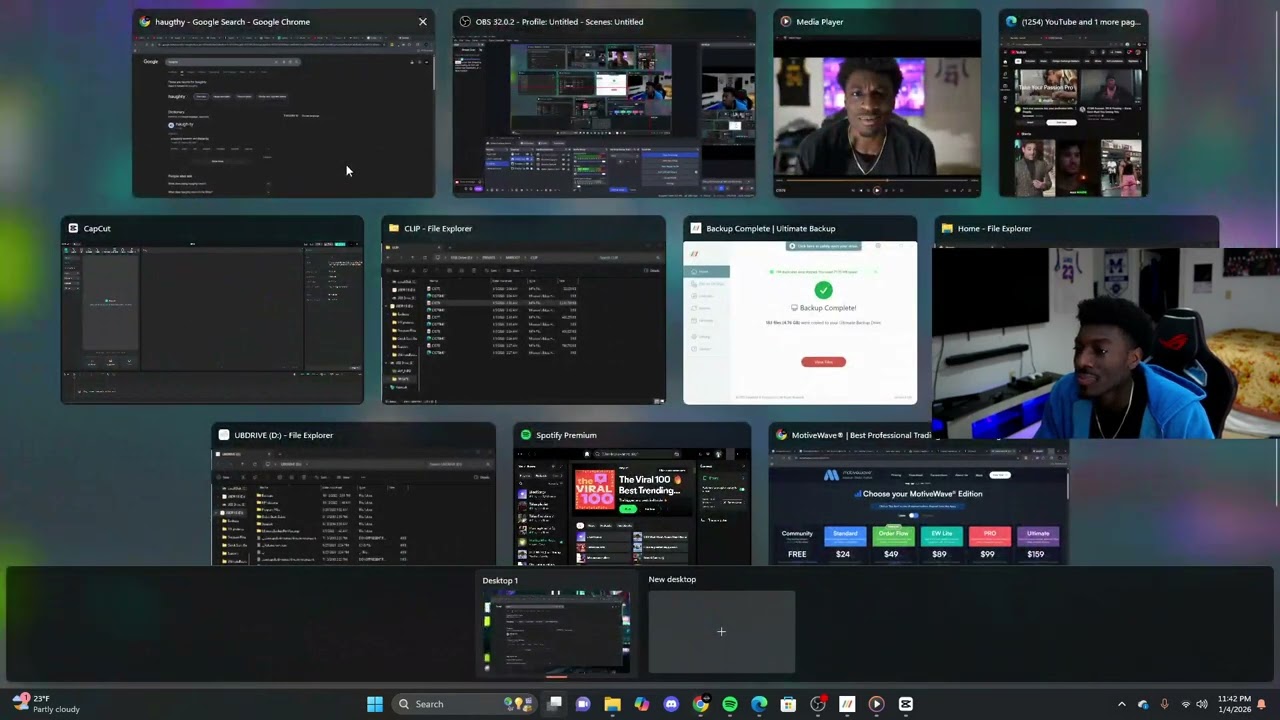Open Spotify from the taskbar
Viewport: 1280px width, 720px height.
pos(730,704)
